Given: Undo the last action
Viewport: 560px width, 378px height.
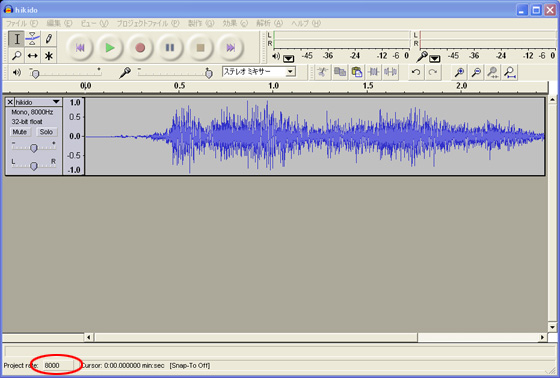Looking at the screenshot, I should tap(416, 72).
